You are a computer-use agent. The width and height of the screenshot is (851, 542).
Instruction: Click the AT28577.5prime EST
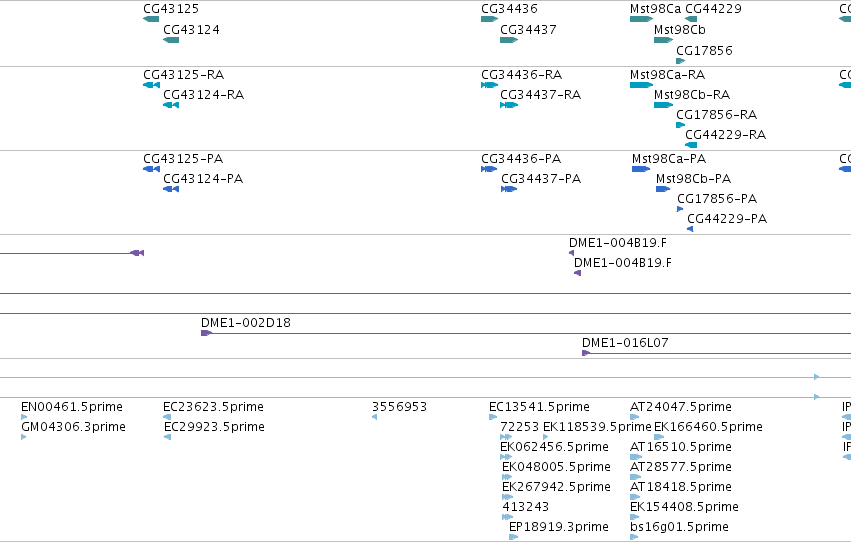635,477
